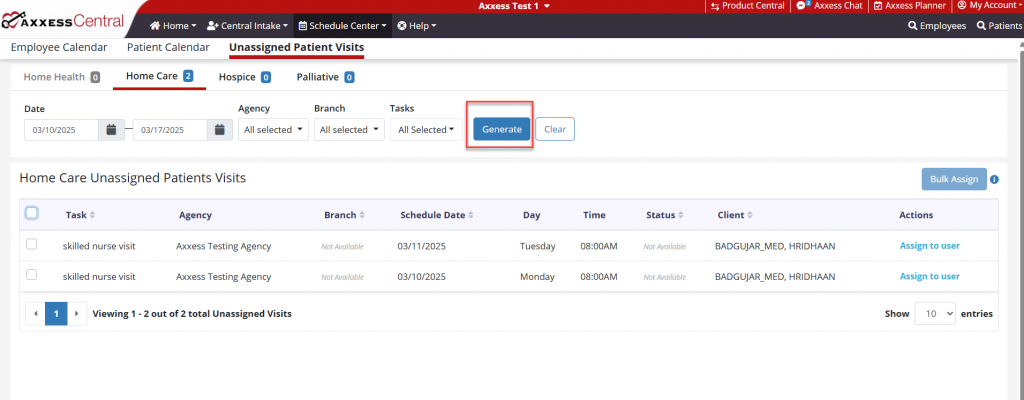This screenshot has height=400, width=1024.
Task: Click start date field 03/10/2025
Action: (61, 129)
